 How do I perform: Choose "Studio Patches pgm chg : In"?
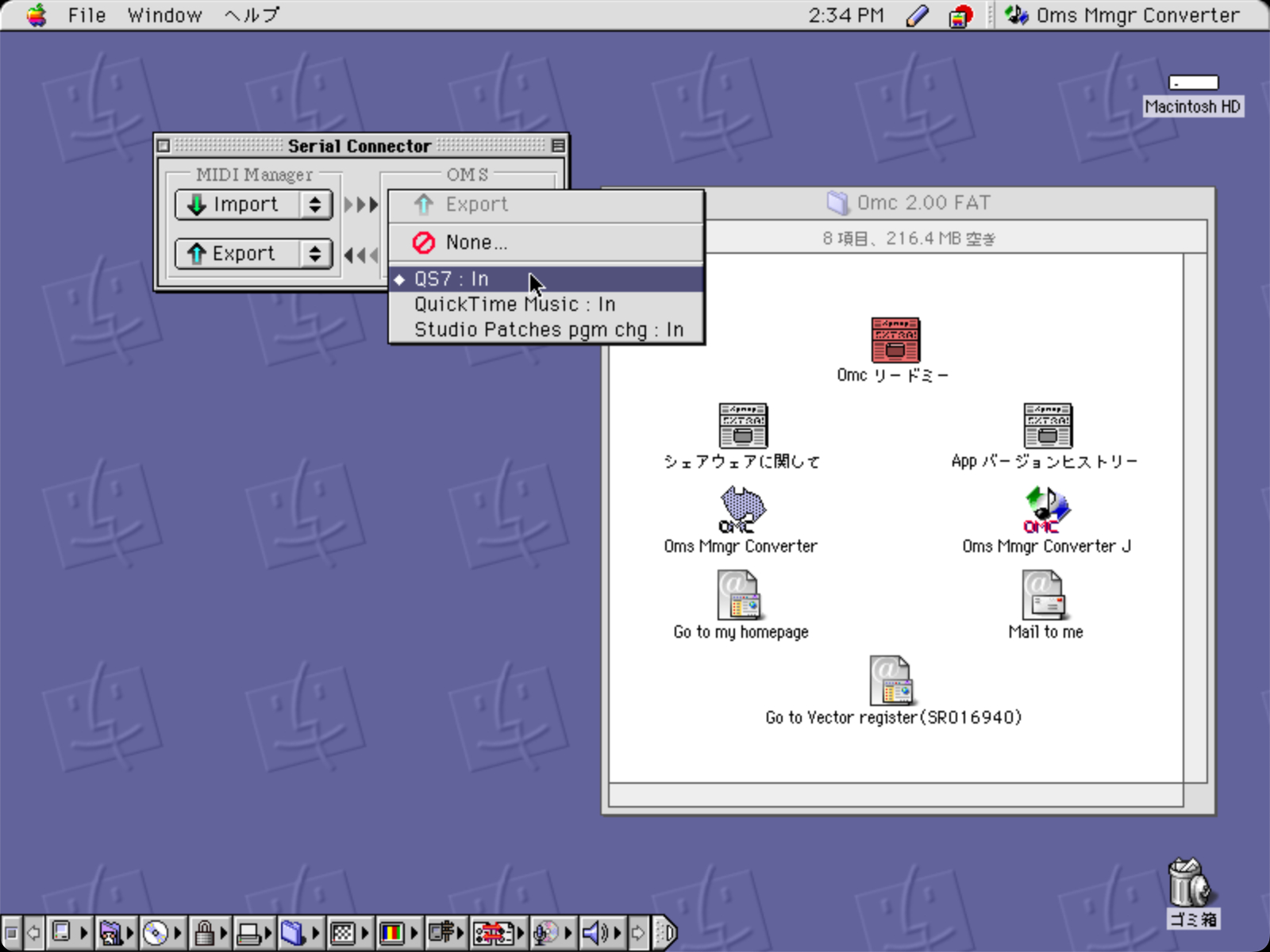point(548,330)
